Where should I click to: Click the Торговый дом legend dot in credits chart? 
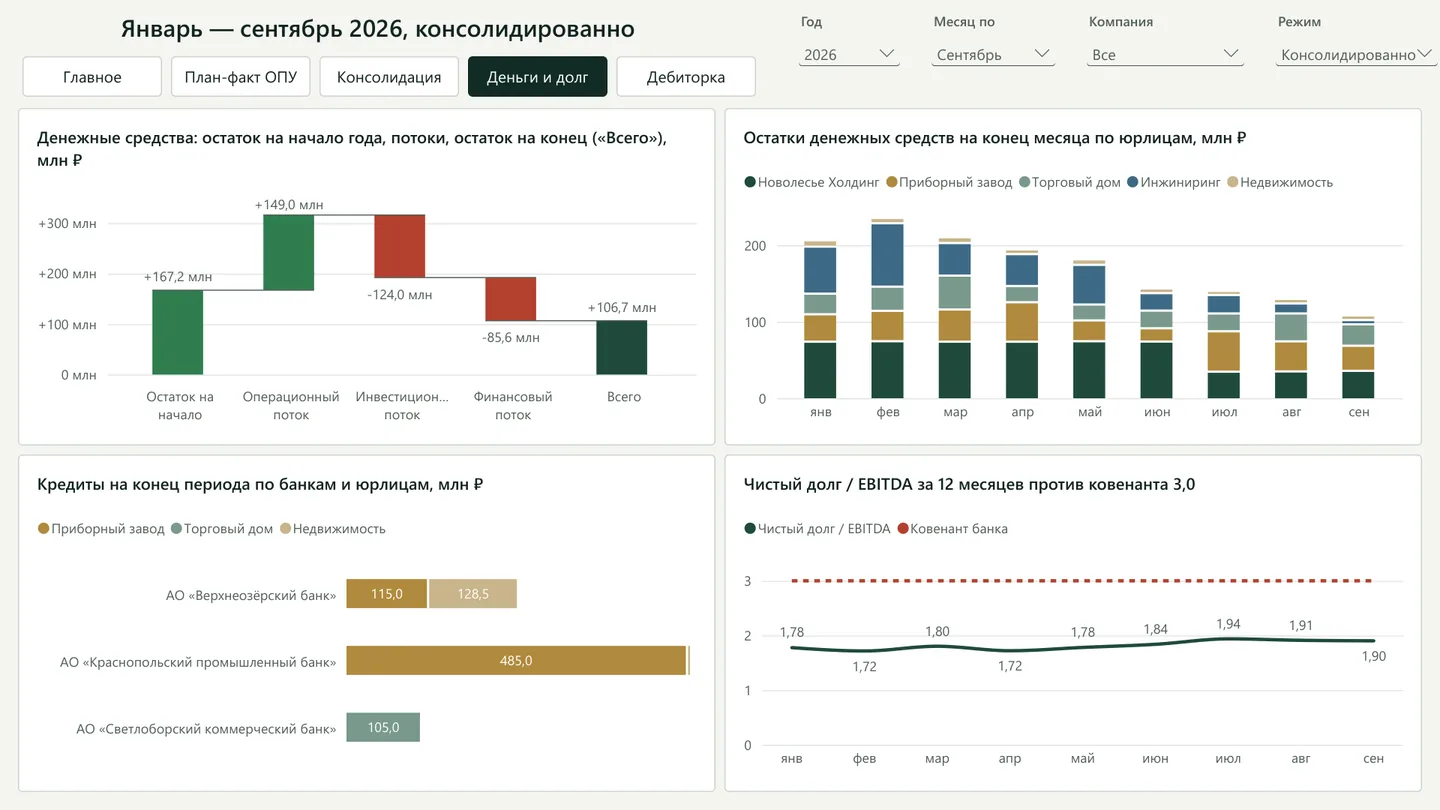[176, 529]
